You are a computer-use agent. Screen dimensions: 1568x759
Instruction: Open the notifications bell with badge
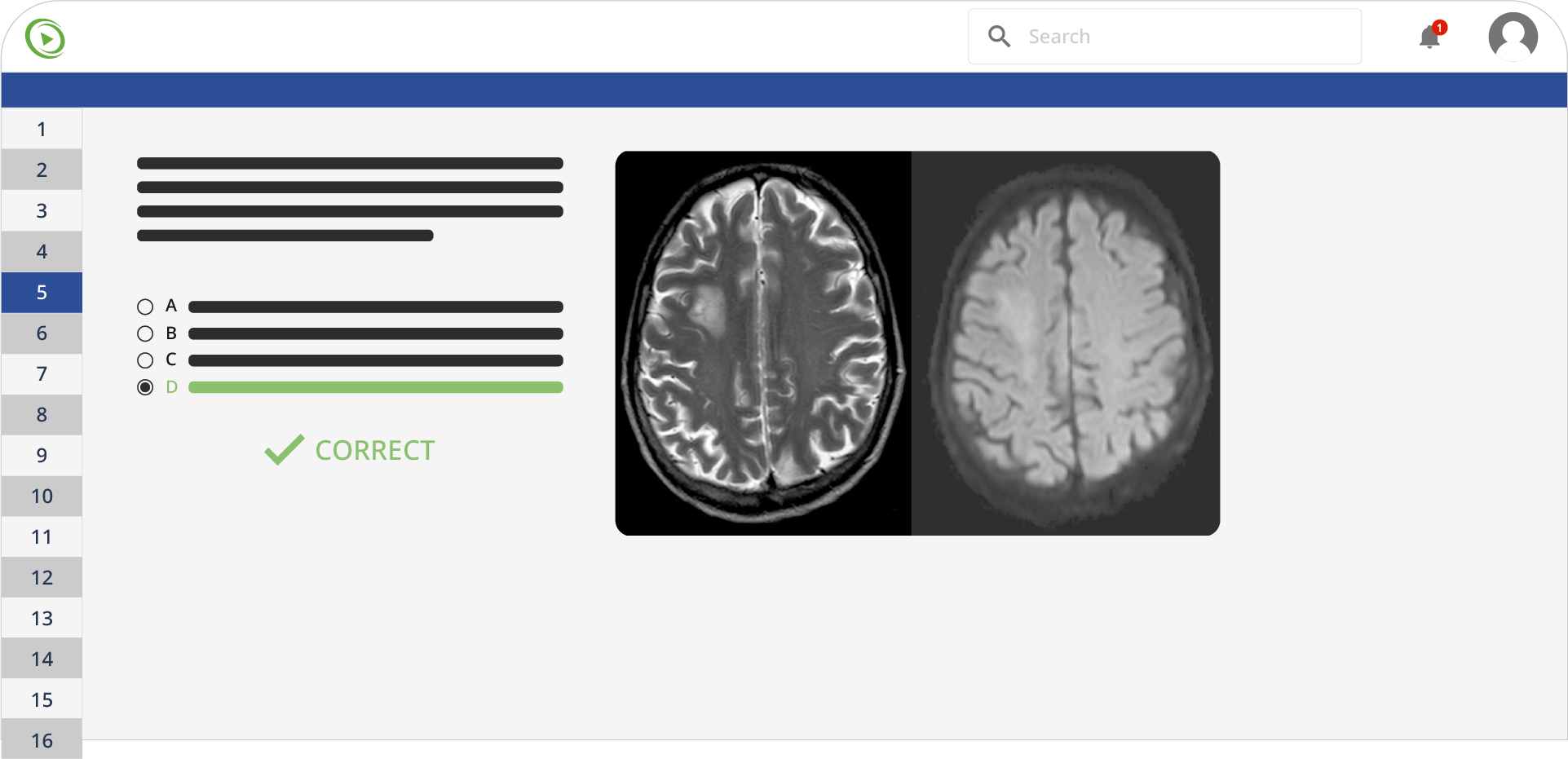(1429, 38)
